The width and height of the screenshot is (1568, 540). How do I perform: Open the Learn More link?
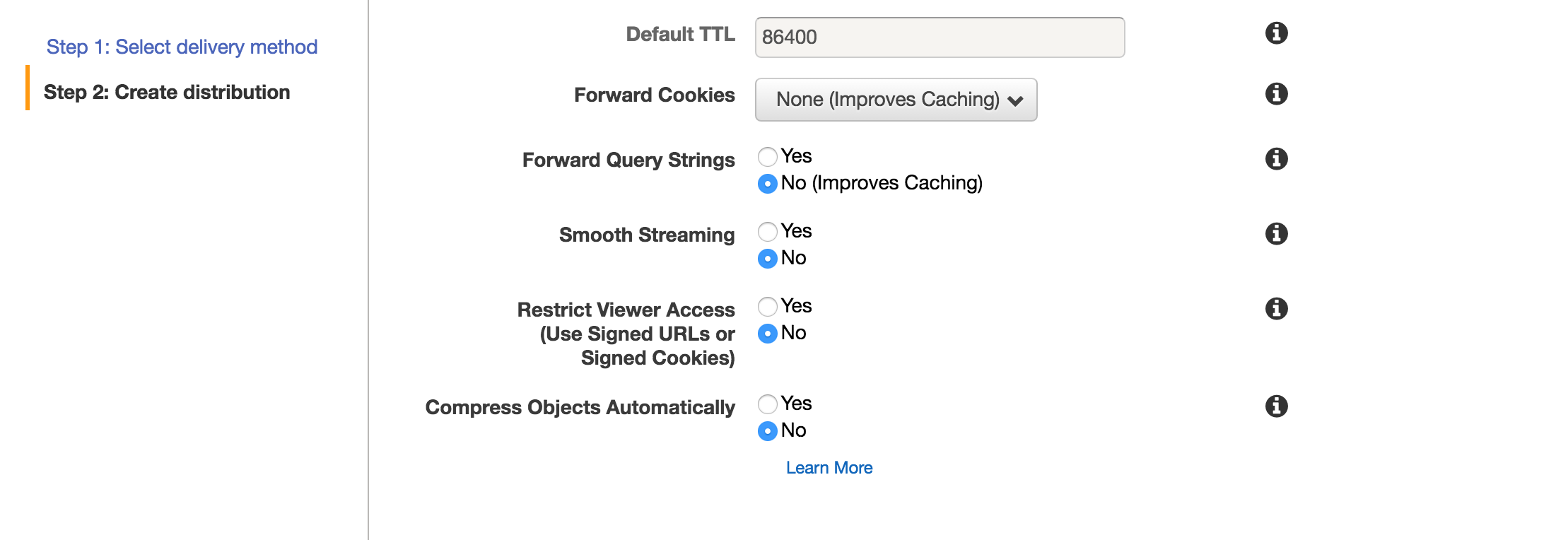(829, 468)
